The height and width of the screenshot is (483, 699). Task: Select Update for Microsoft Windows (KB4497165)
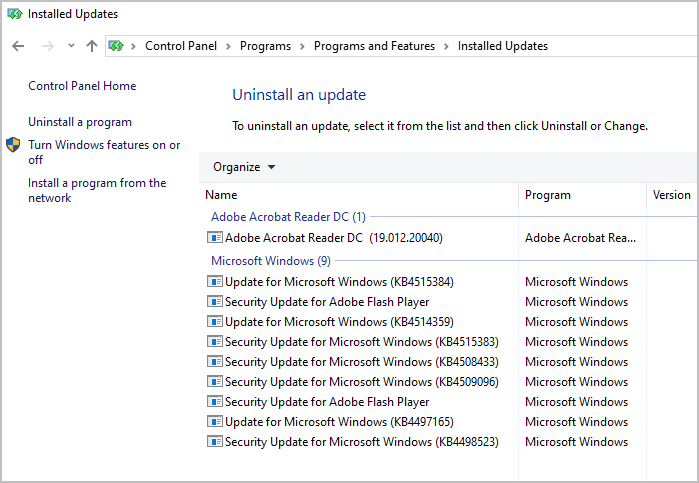point(339,421)
